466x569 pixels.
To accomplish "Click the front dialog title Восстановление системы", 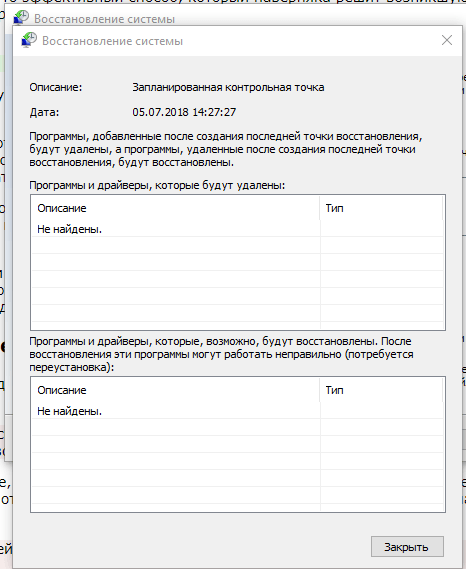I will (x=113, y=41).
